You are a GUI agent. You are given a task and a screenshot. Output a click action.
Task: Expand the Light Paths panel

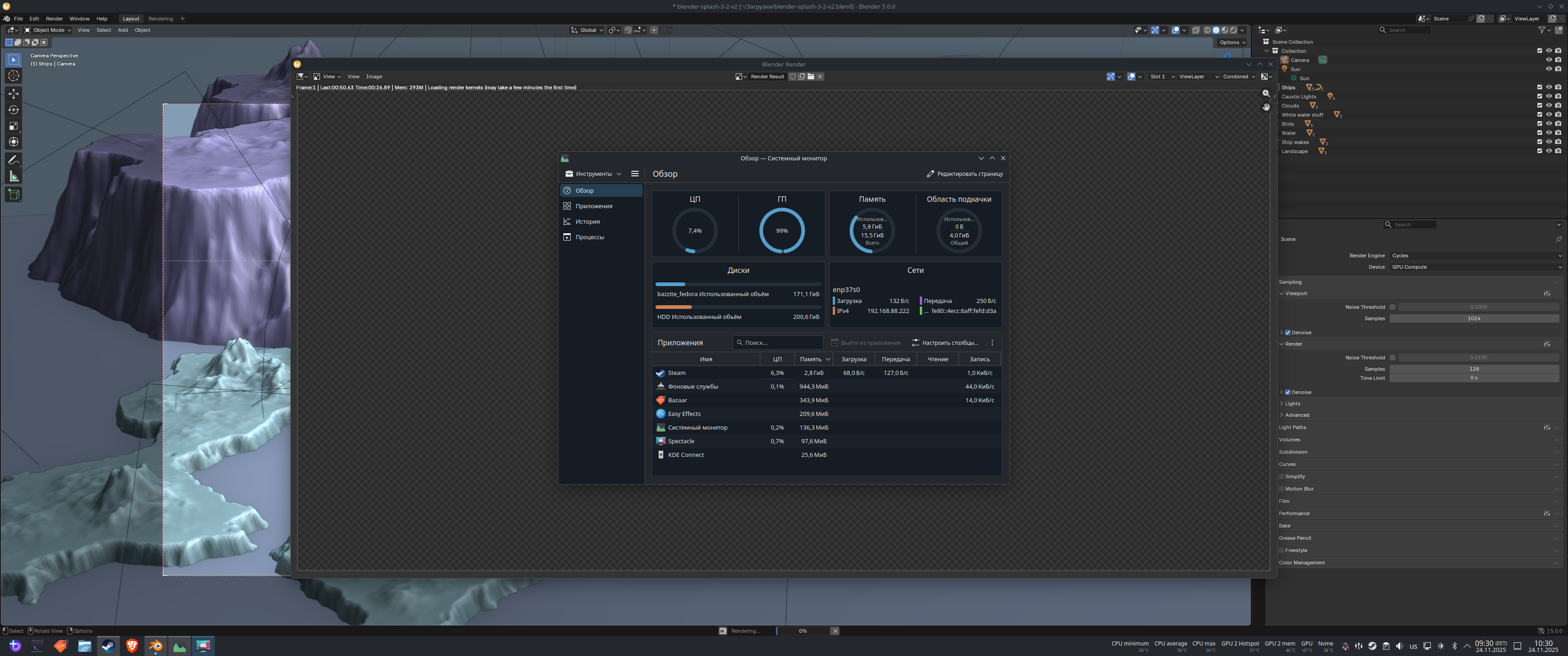(1292, 428)
